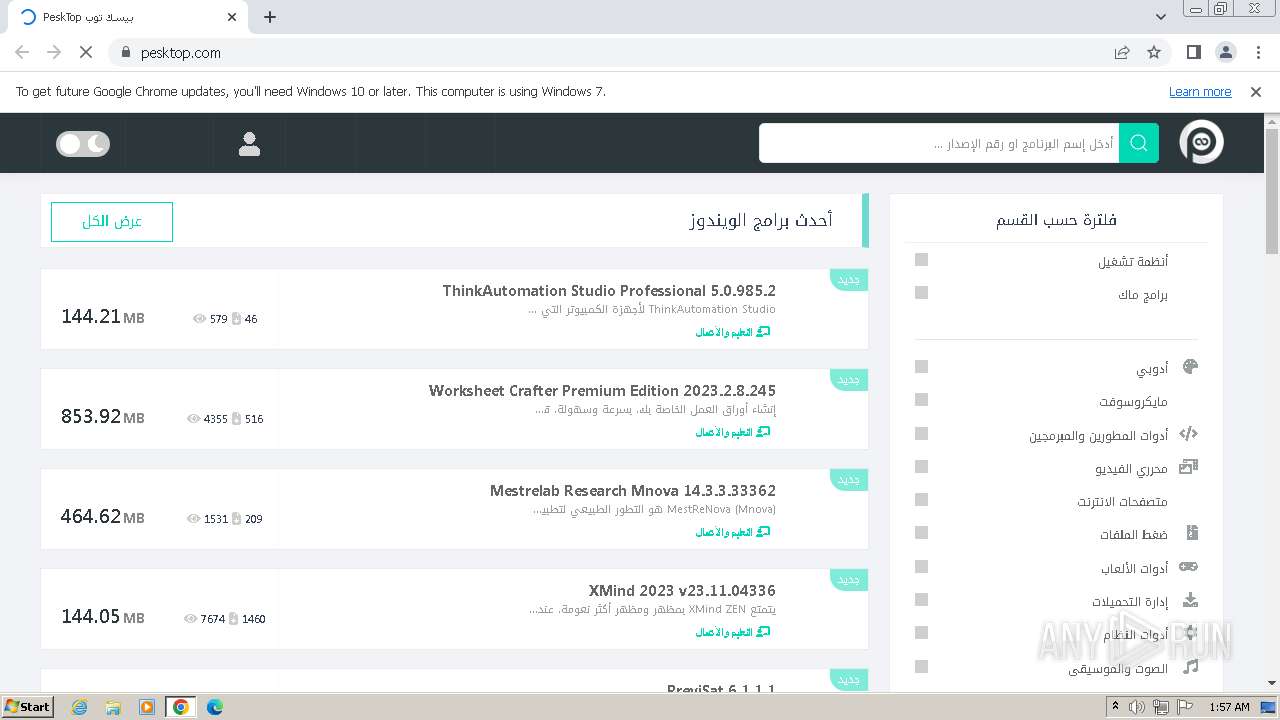Click the 144.21 MB size text
The height and width of the screenshot is (720, 1280).
click(103, 317)
